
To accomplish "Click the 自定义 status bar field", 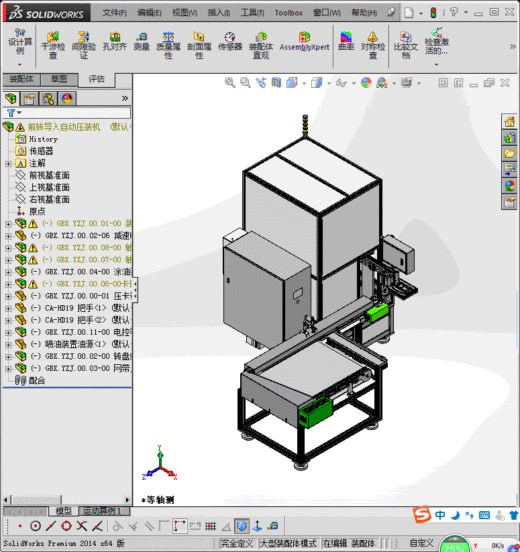I will click(x=421, y=543).
